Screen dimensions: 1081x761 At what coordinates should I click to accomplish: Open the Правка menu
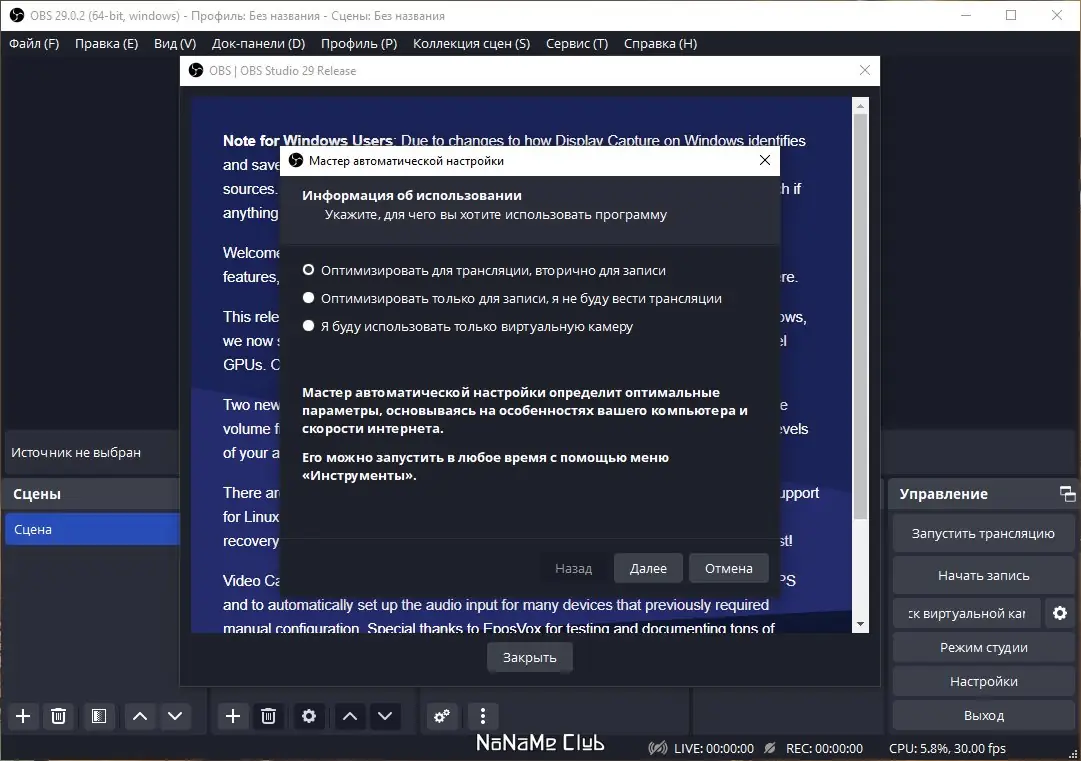[106, 43]
